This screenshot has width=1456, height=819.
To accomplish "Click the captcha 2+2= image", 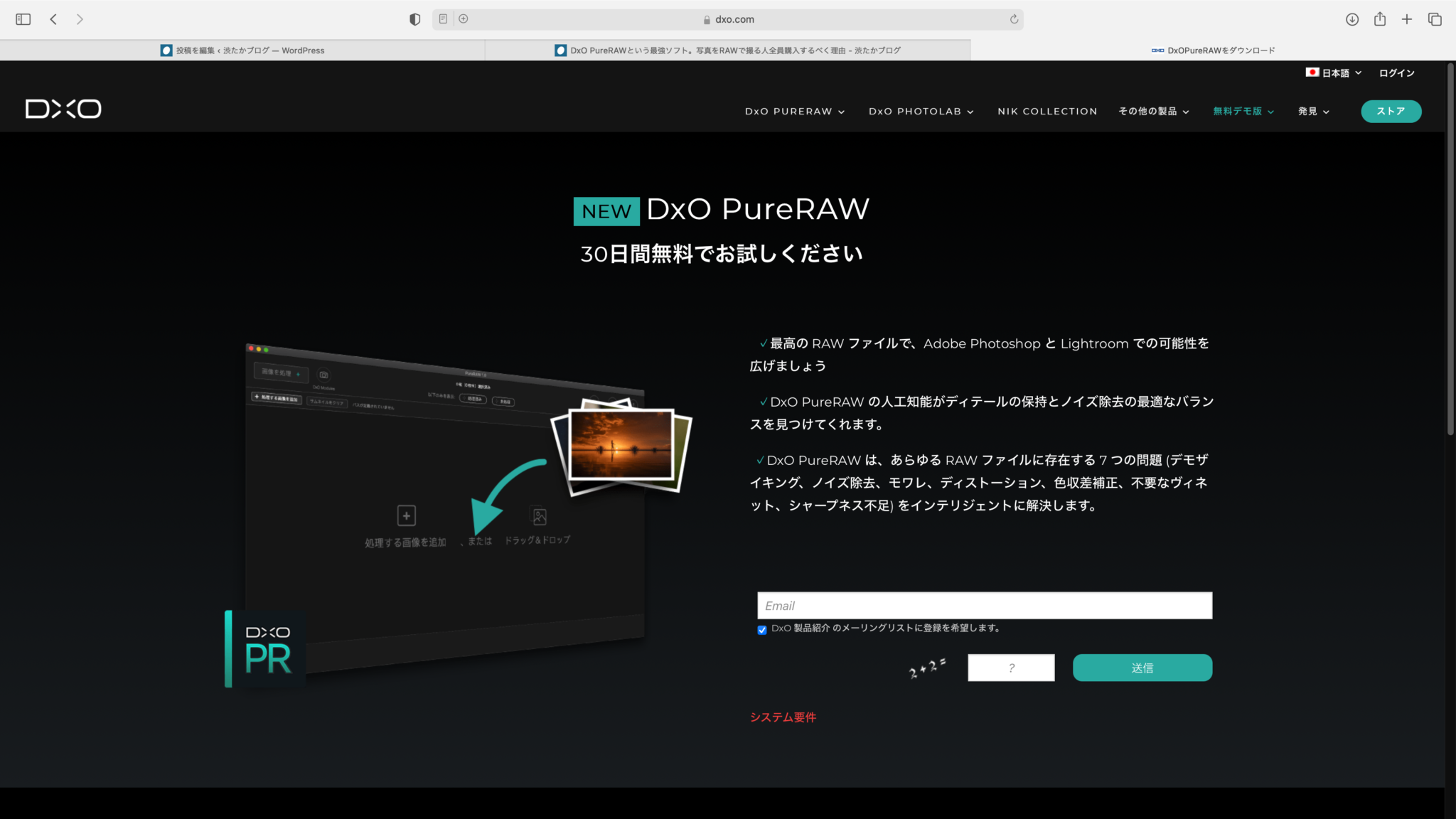I will coord(927,668).
